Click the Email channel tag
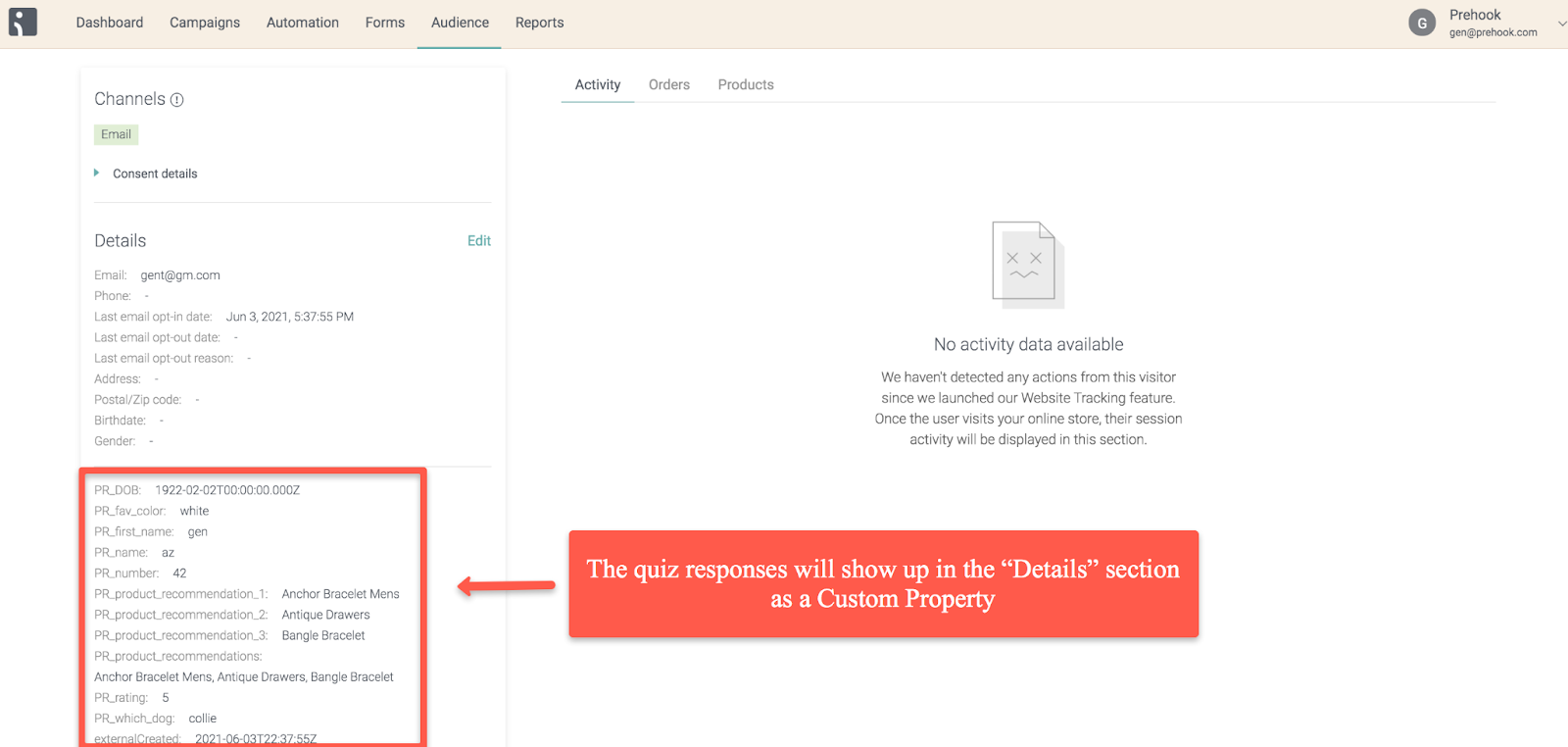This screenshot has width=1568, height=747. click(116, 134)
